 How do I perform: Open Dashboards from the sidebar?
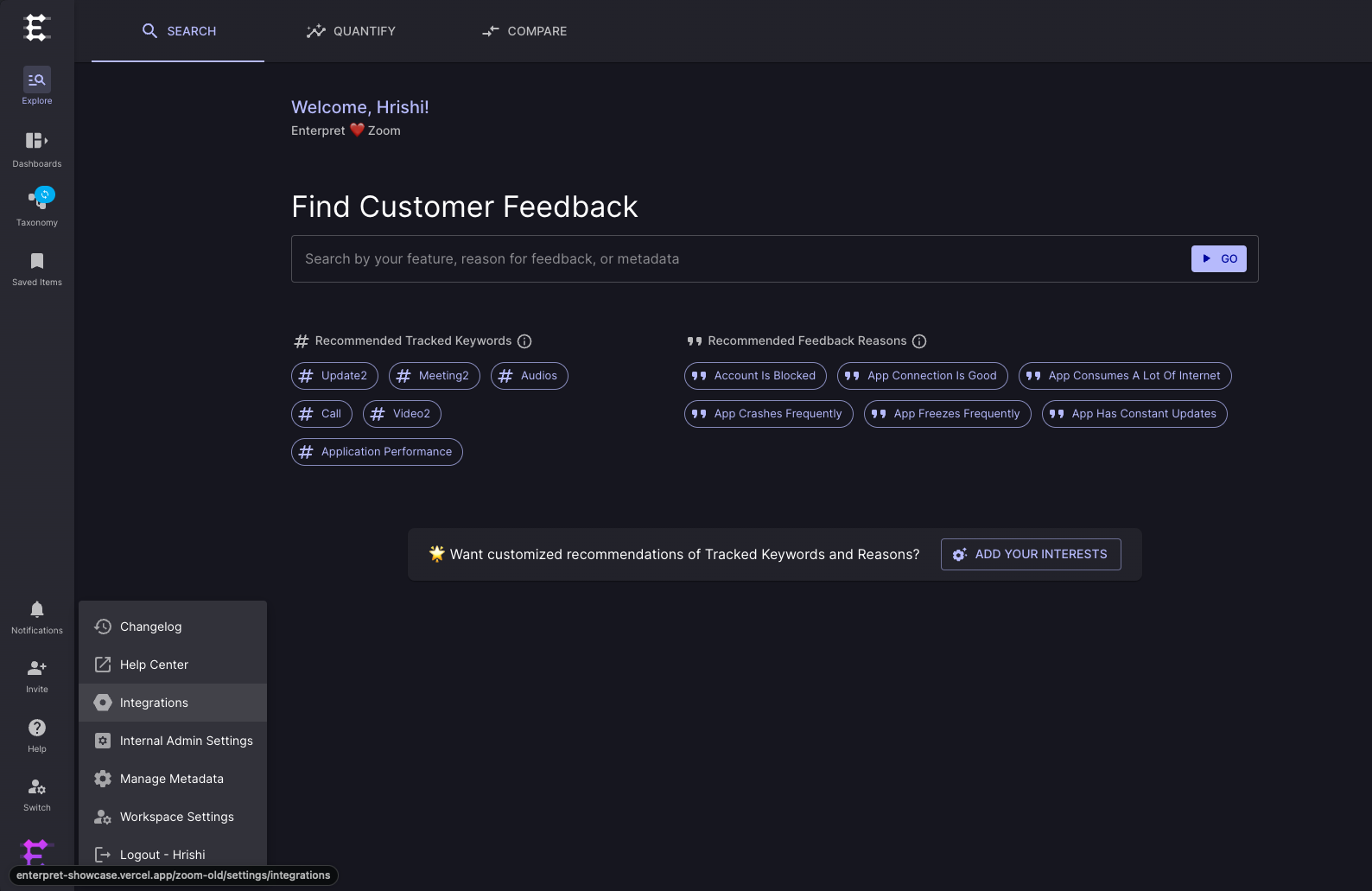37,140
